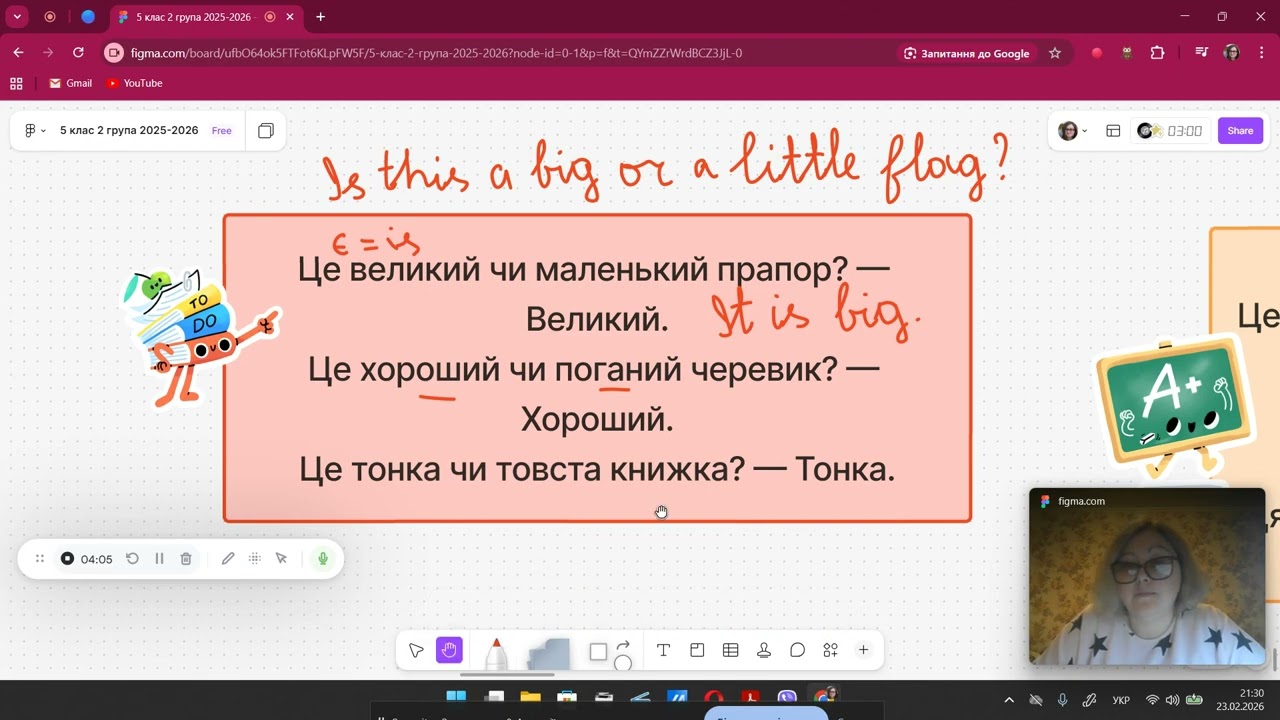Switch to the first pinned recording tab
Screen dimensions: 1280x720
[x=50, y=17]
